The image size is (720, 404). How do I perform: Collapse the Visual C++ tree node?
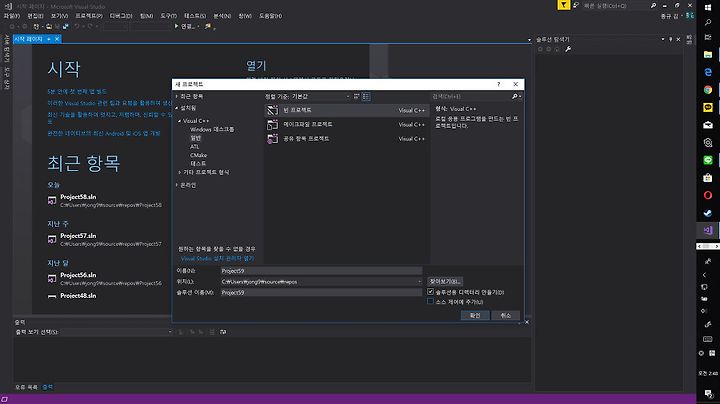tap(180, 121)
